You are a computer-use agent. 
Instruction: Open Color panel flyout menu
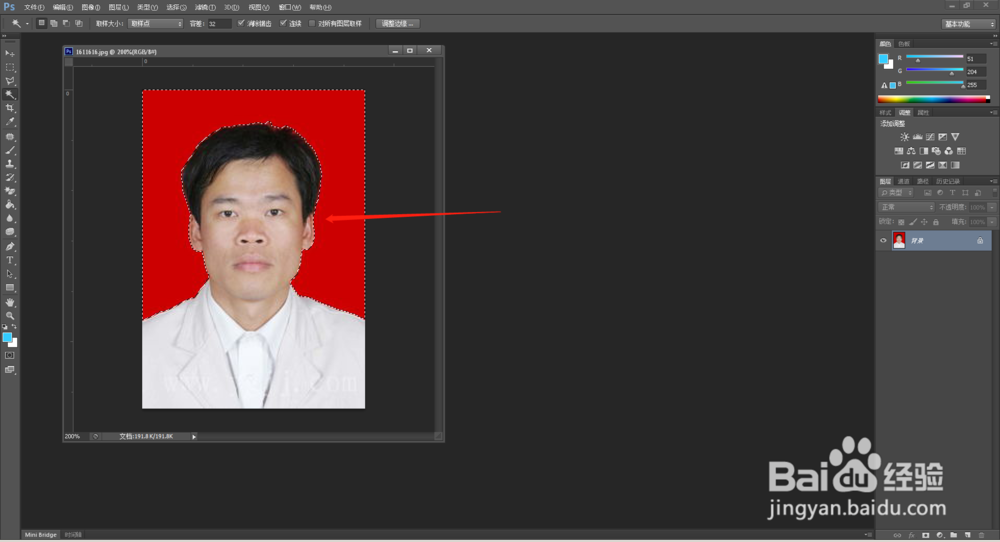click(993, 44)
